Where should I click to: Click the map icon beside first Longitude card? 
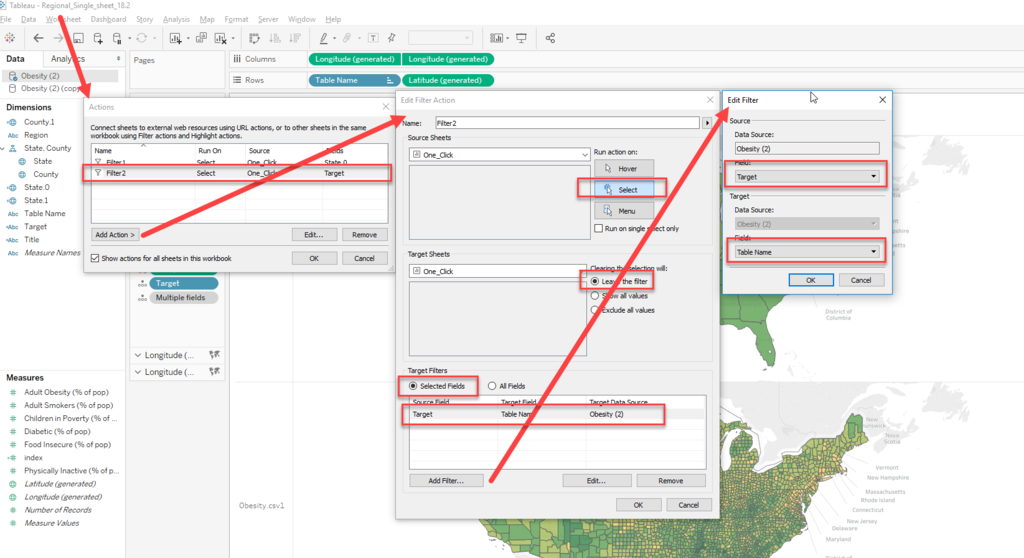click(214, 355)
